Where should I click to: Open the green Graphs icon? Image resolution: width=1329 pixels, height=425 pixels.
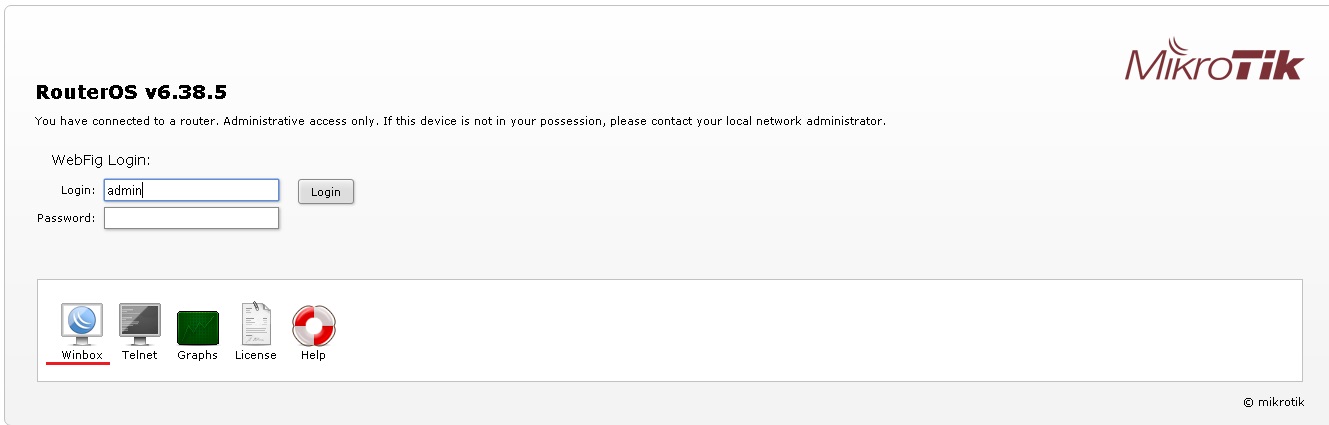197,327
